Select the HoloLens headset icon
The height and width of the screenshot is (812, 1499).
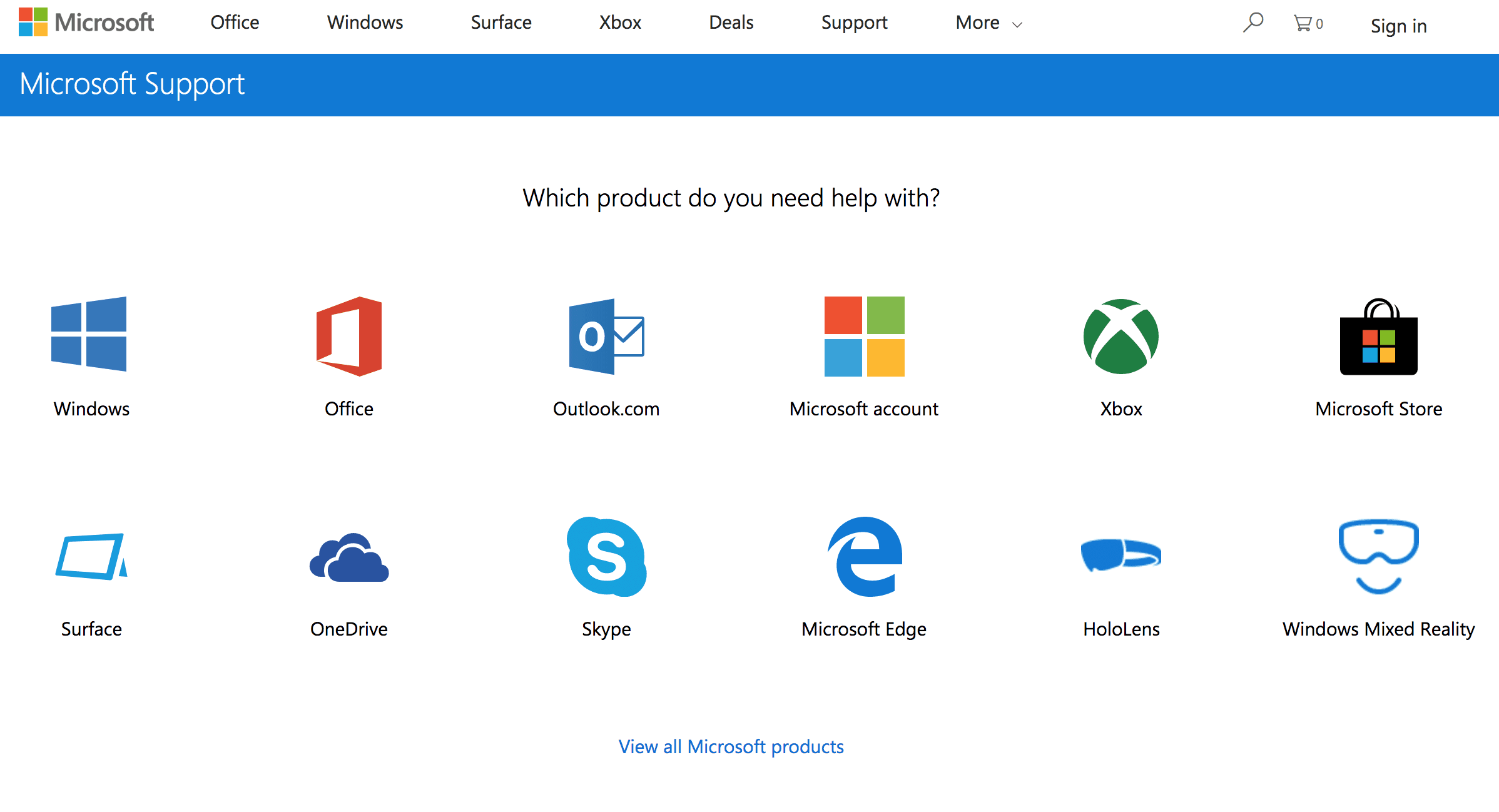point(1120,554)
